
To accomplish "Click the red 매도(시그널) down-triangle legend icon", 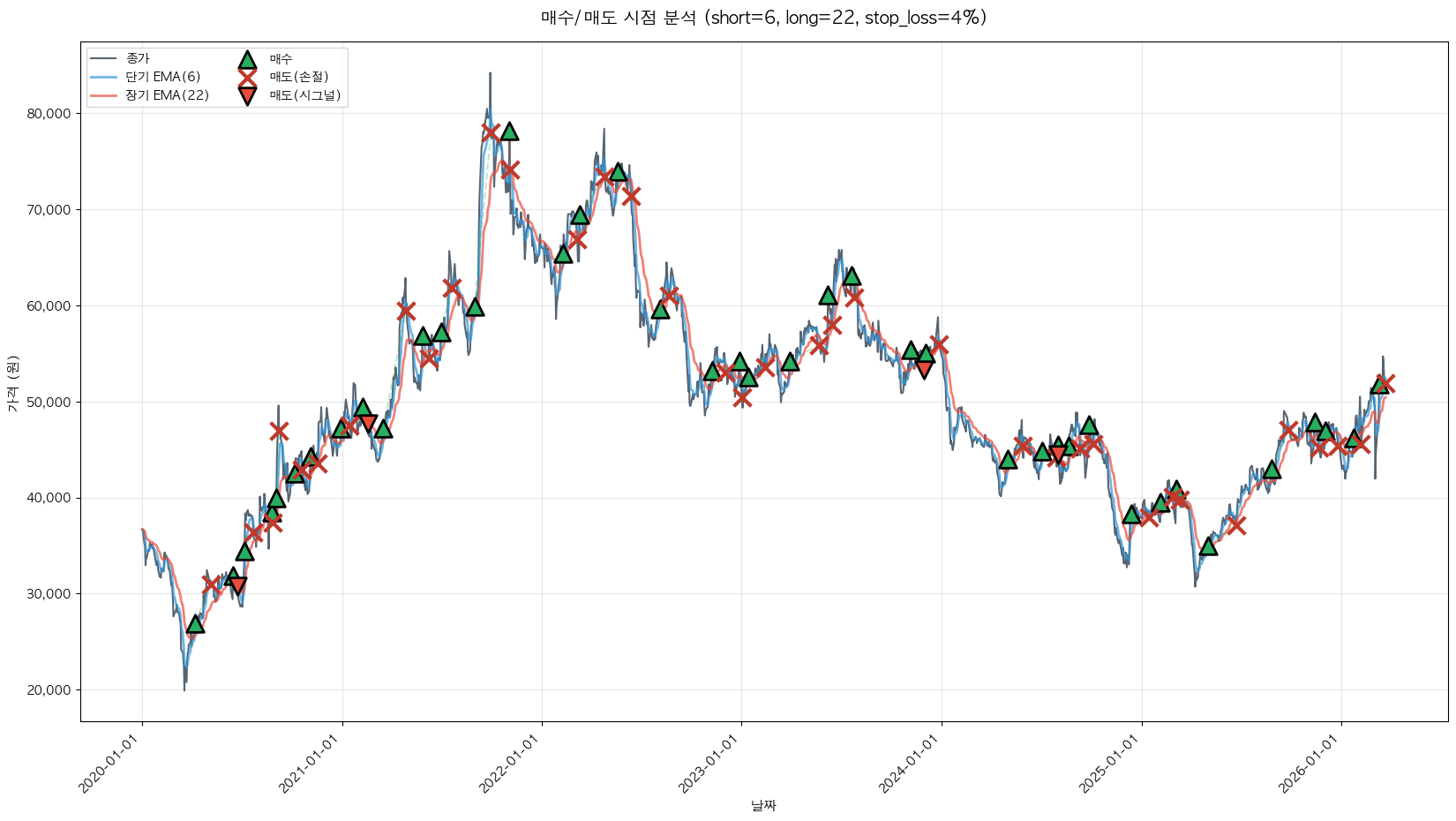I will (247, 95).
